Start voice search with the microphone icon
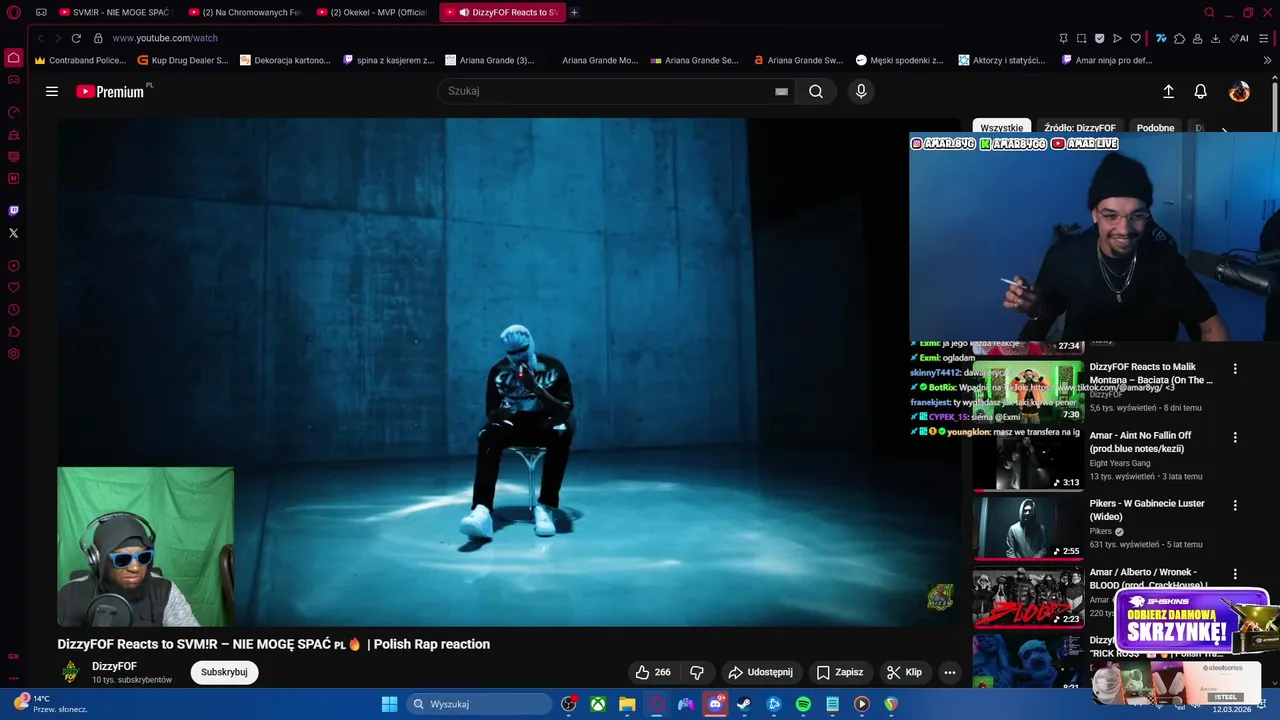 pos(861,91)
